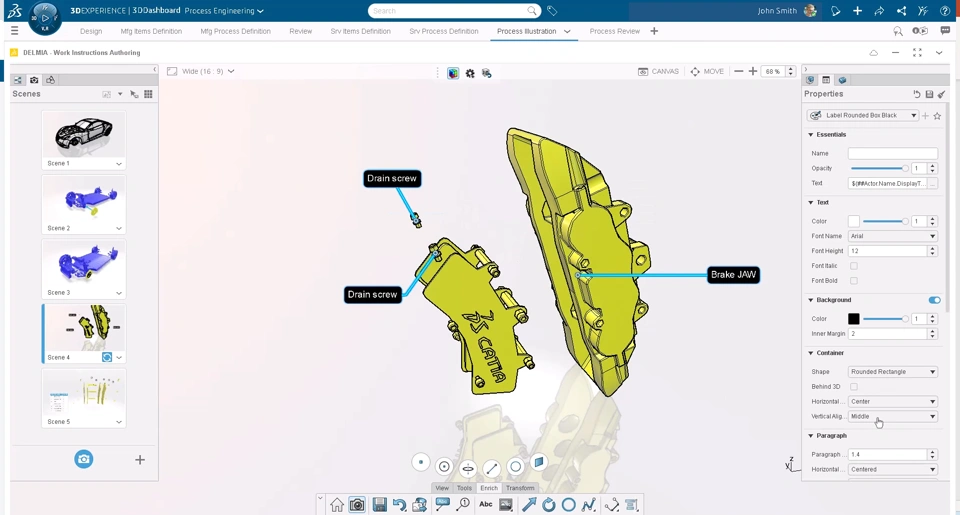960x515 pixels.
Task: Expand the Scene 1 chevron menu
Action: click(x=119, y=164)
